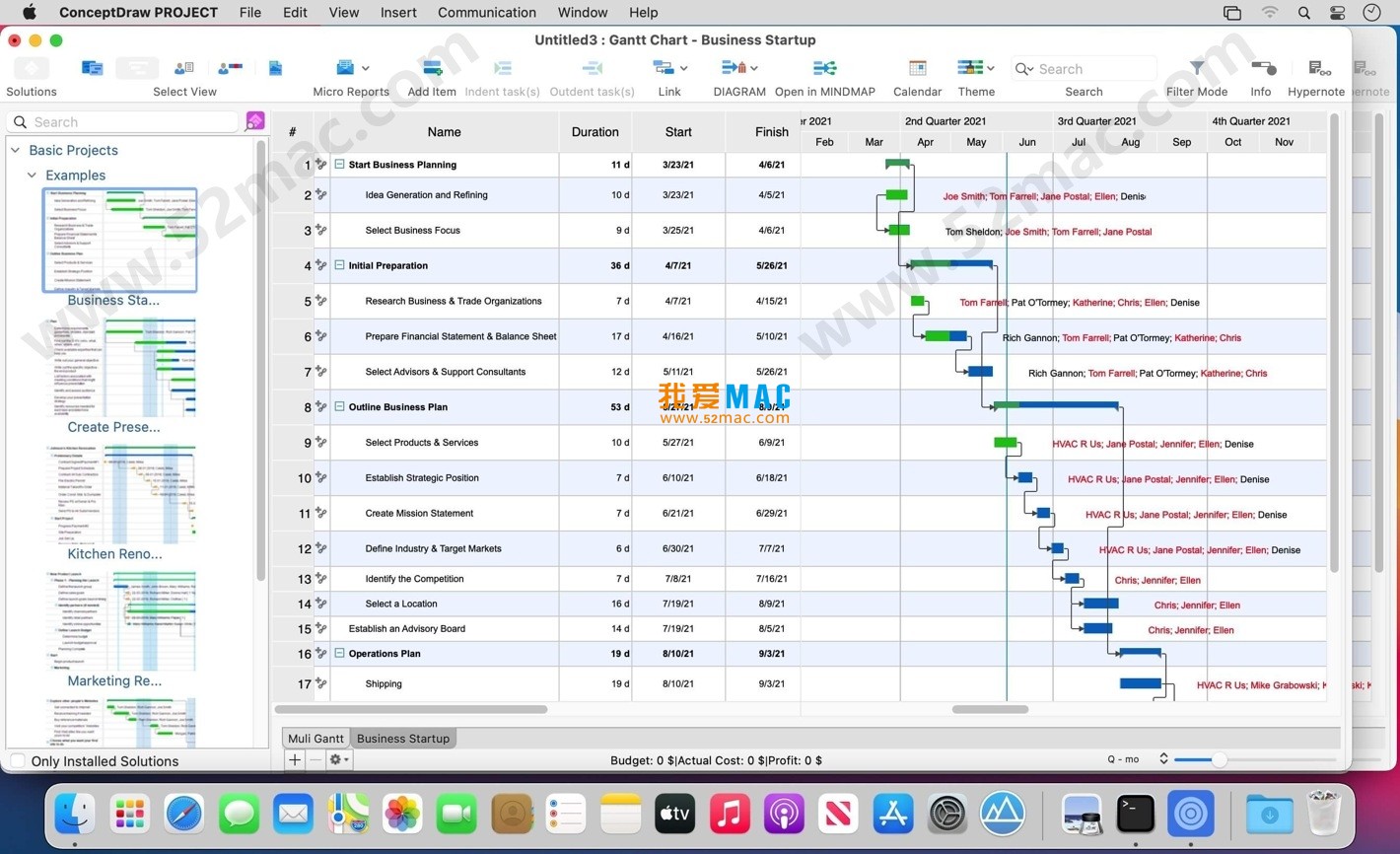Open Control Center in the menu bar
This screenshot has height=854, width=1400.
pyautogui.click(x=1337, y=13)
